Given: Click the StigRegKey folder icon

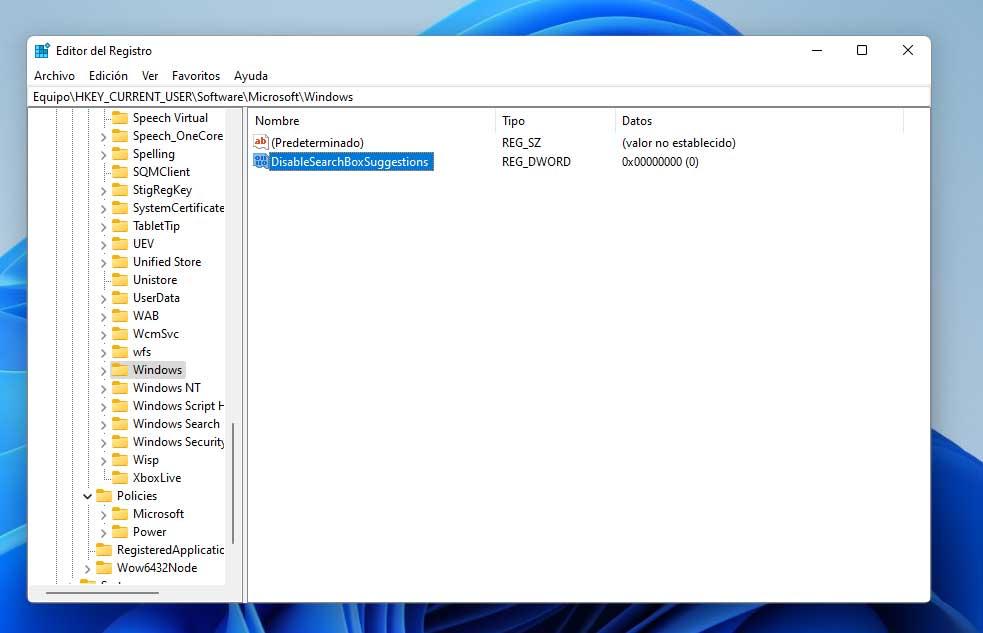Looking at the screenshot, I should pos(120,190).
